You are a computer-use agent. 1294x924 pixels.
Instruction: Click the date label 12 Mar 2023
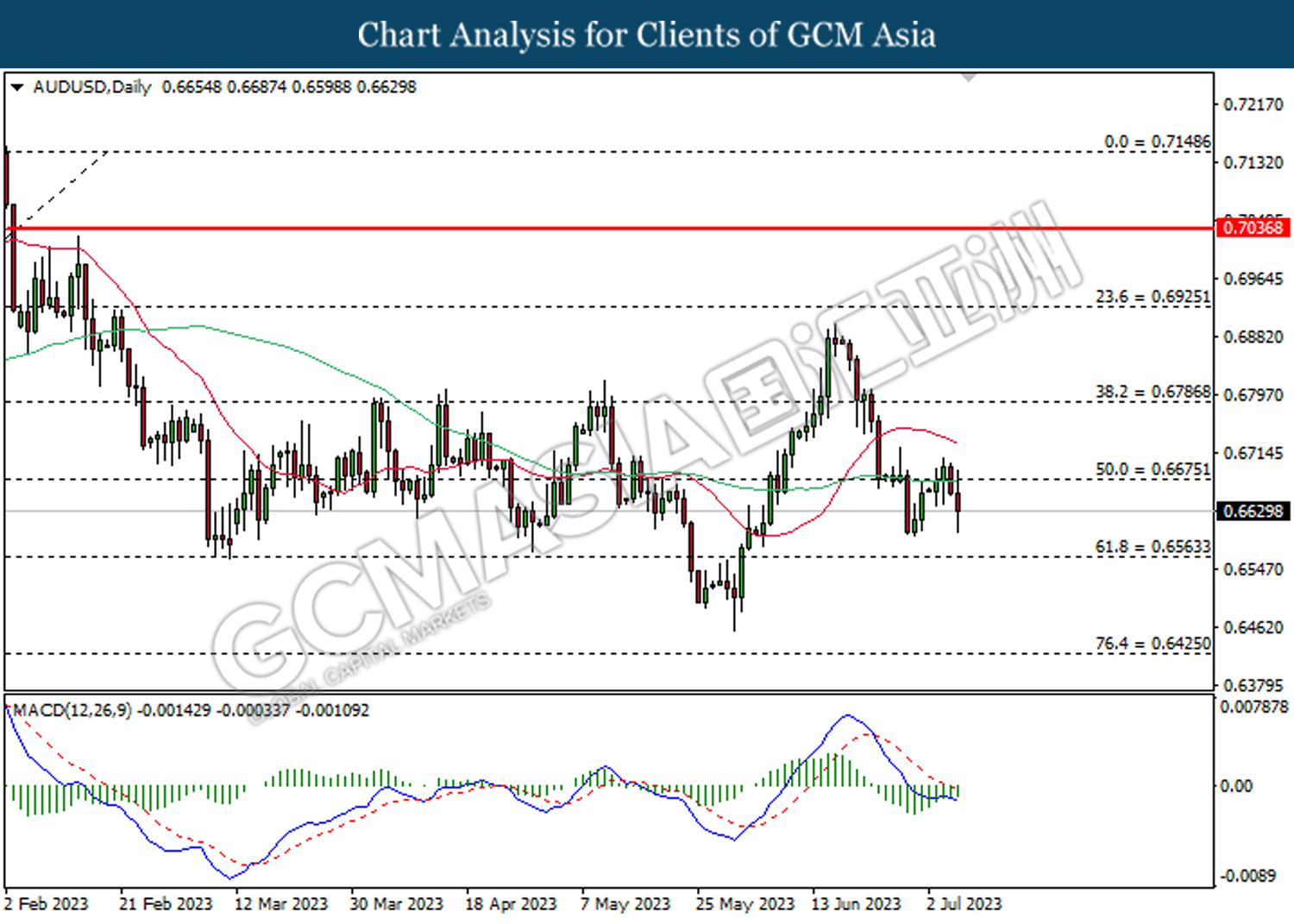click(x=281, y=903)
